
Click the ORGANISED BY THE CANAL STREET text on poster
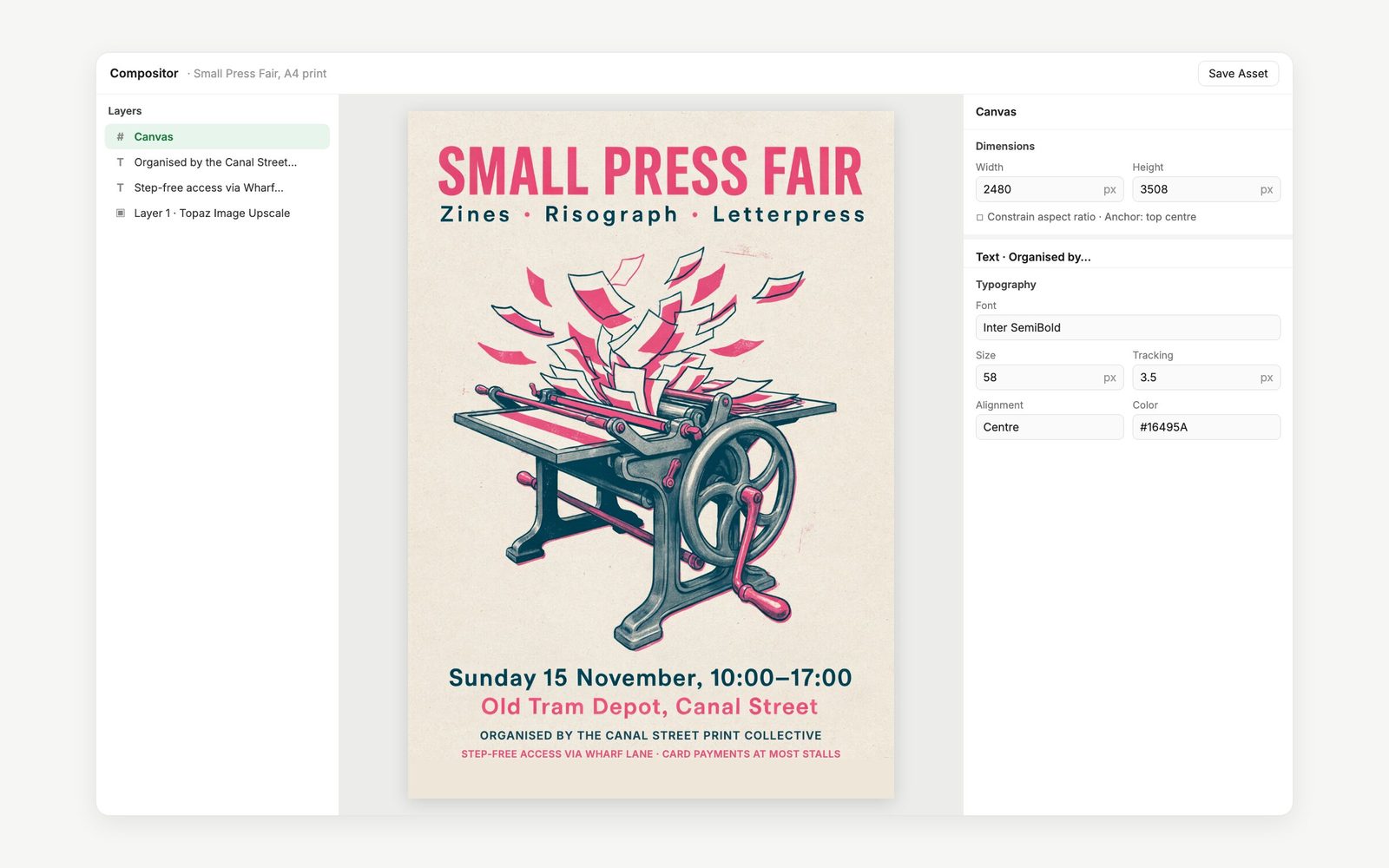[650, 735]
